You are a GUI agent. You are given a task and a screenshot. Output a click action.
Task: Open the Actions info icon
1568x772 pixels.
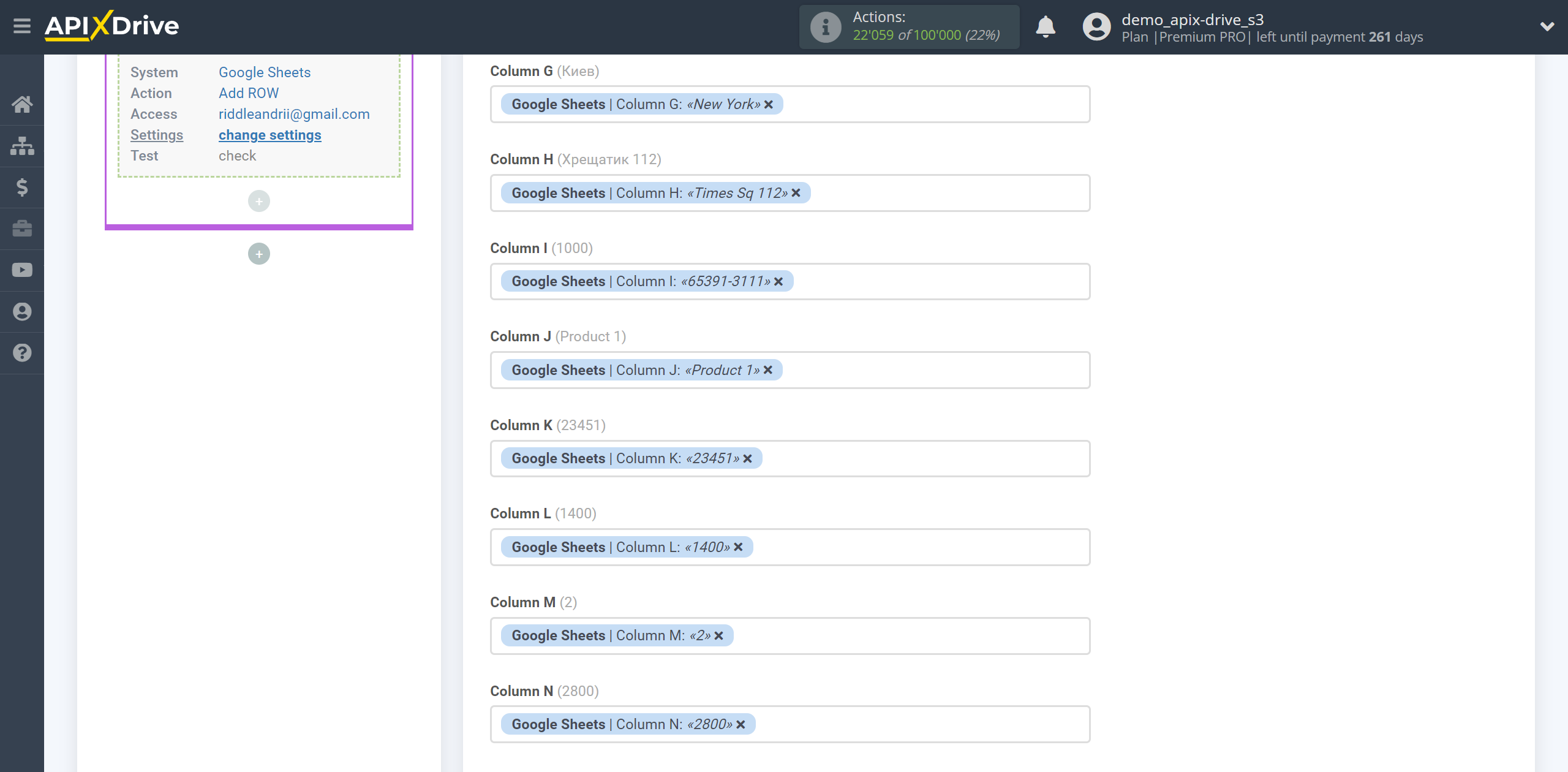click(825, 27)
